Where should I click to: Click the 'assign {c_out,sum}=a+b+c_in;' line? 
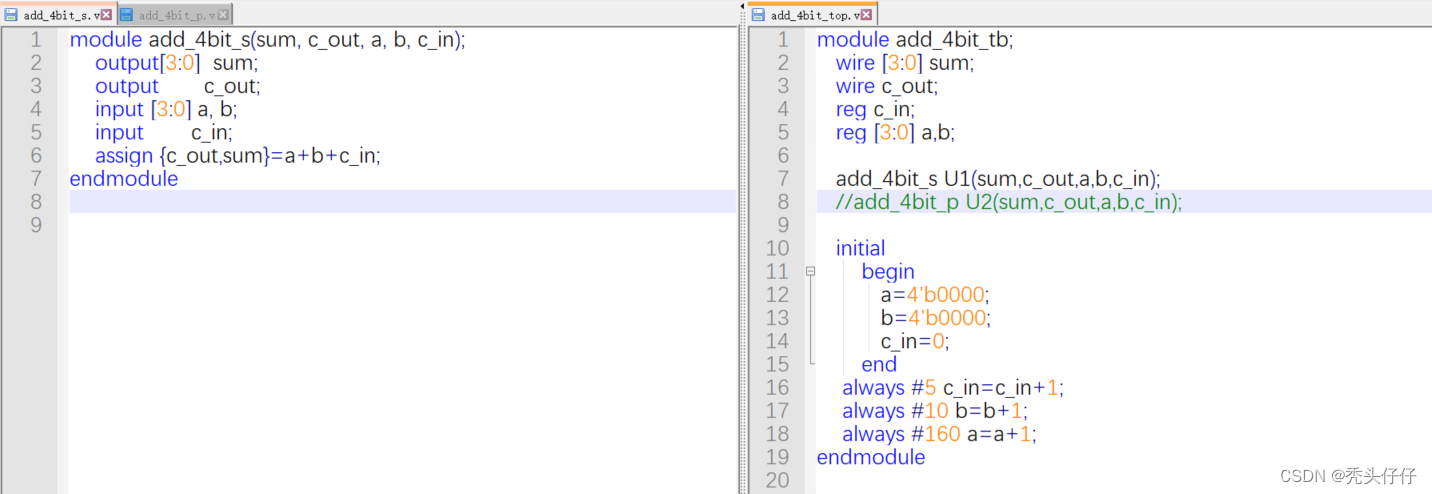tap(238, 155)
